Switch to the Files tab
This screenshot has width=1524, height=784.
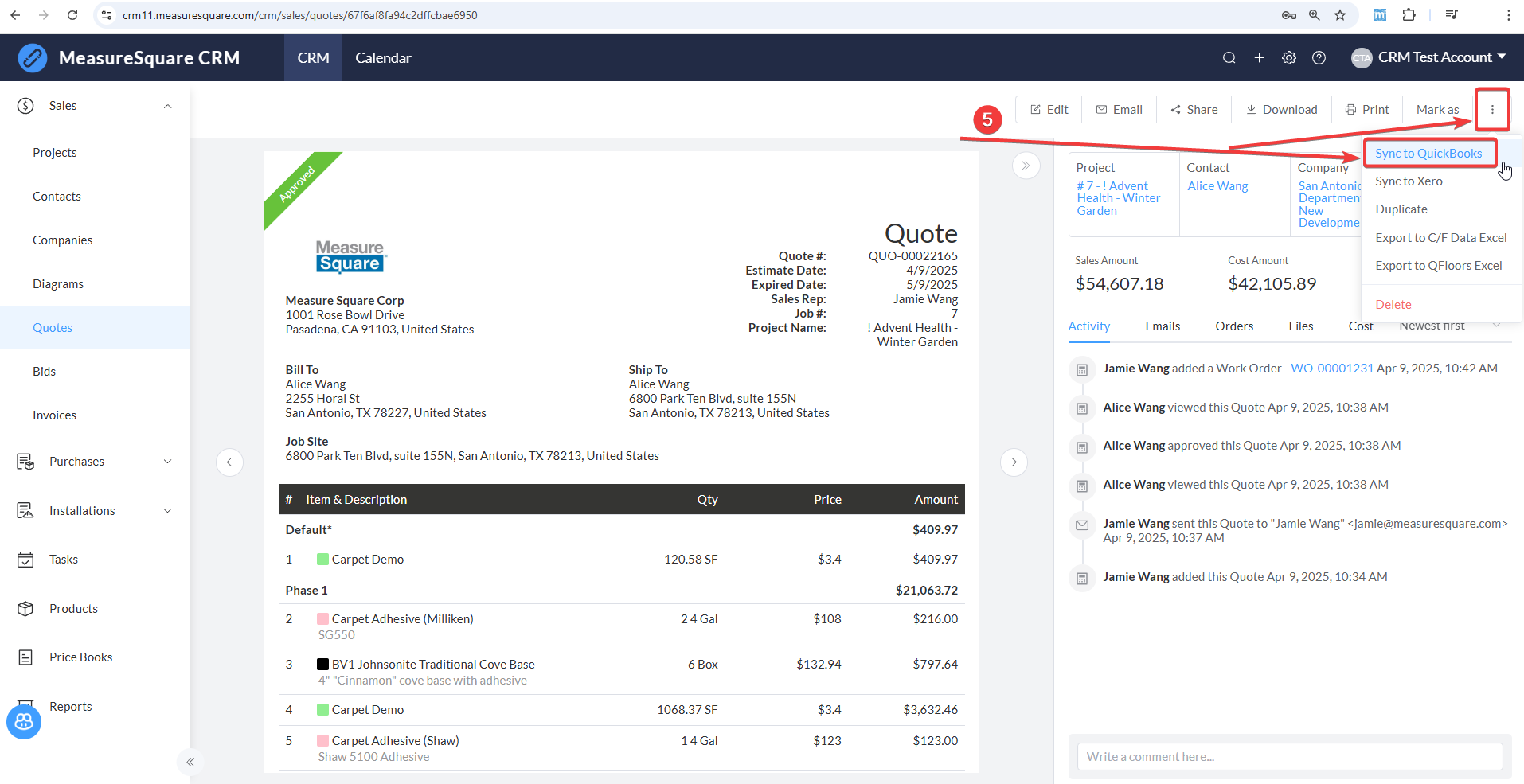(x=1301, y=326)
